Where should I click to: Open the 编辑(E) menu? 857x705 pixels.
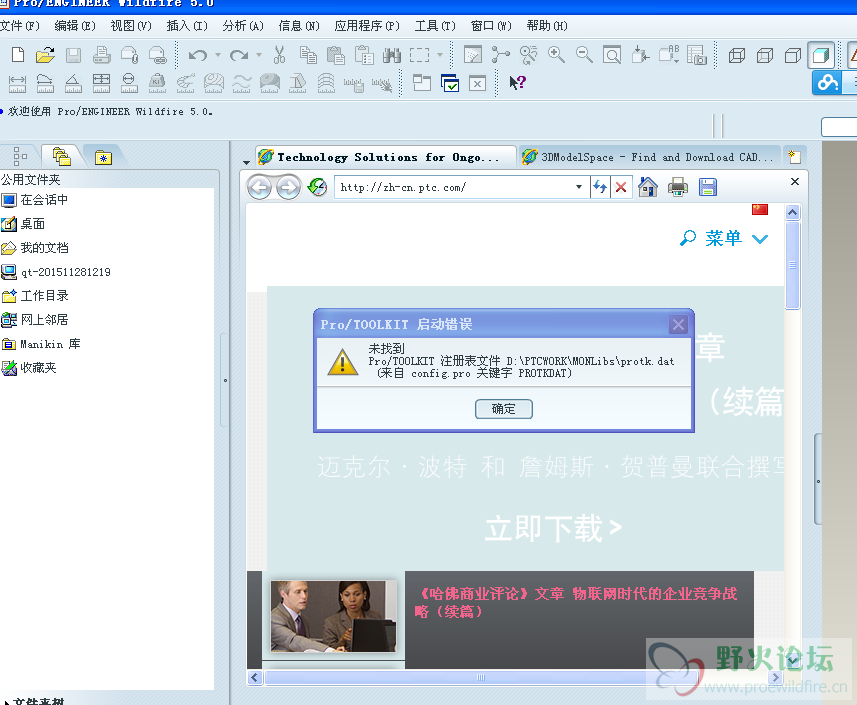pyautogui.click(x=75, y=26)
